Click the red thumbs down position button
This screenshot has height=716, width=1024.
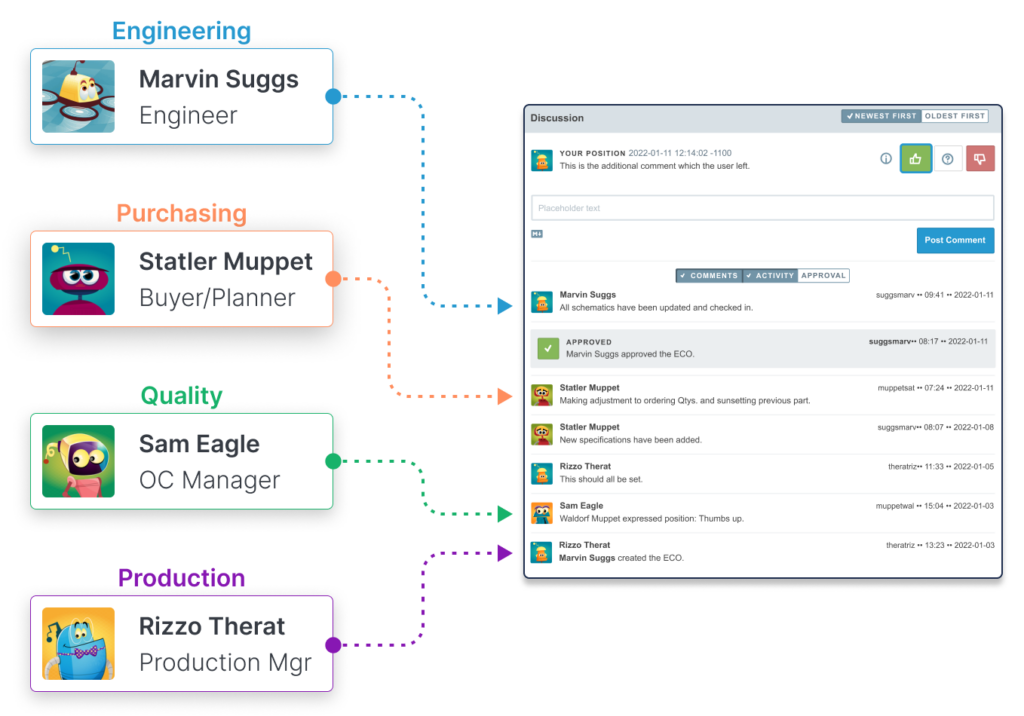[x=980, y=159]
